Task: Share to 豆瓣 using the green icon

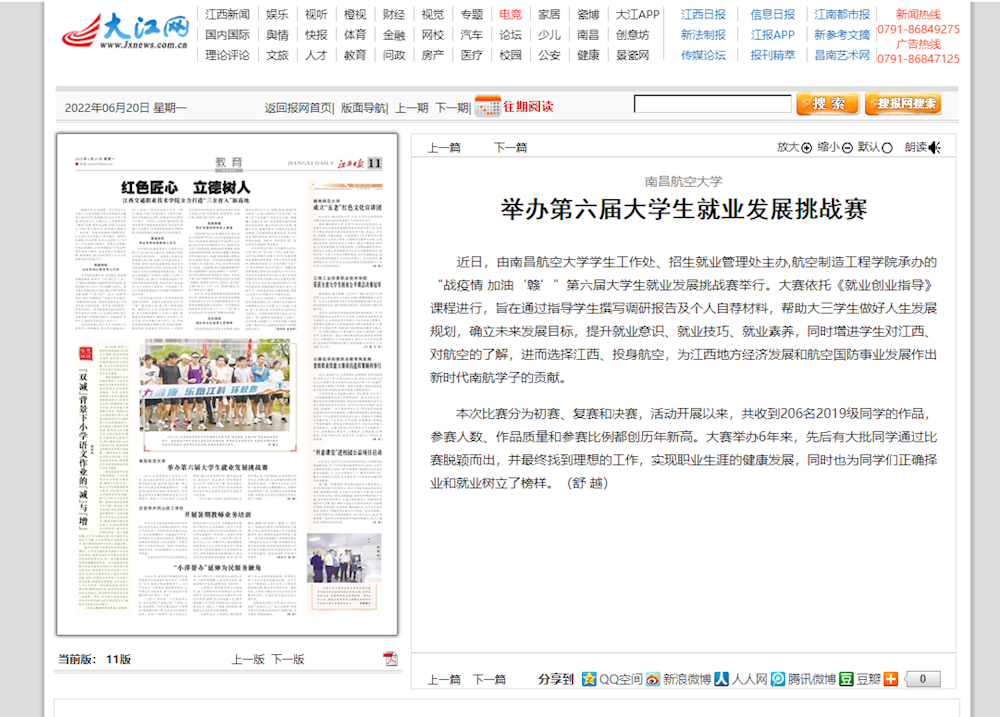Action: tap(846, 679)
